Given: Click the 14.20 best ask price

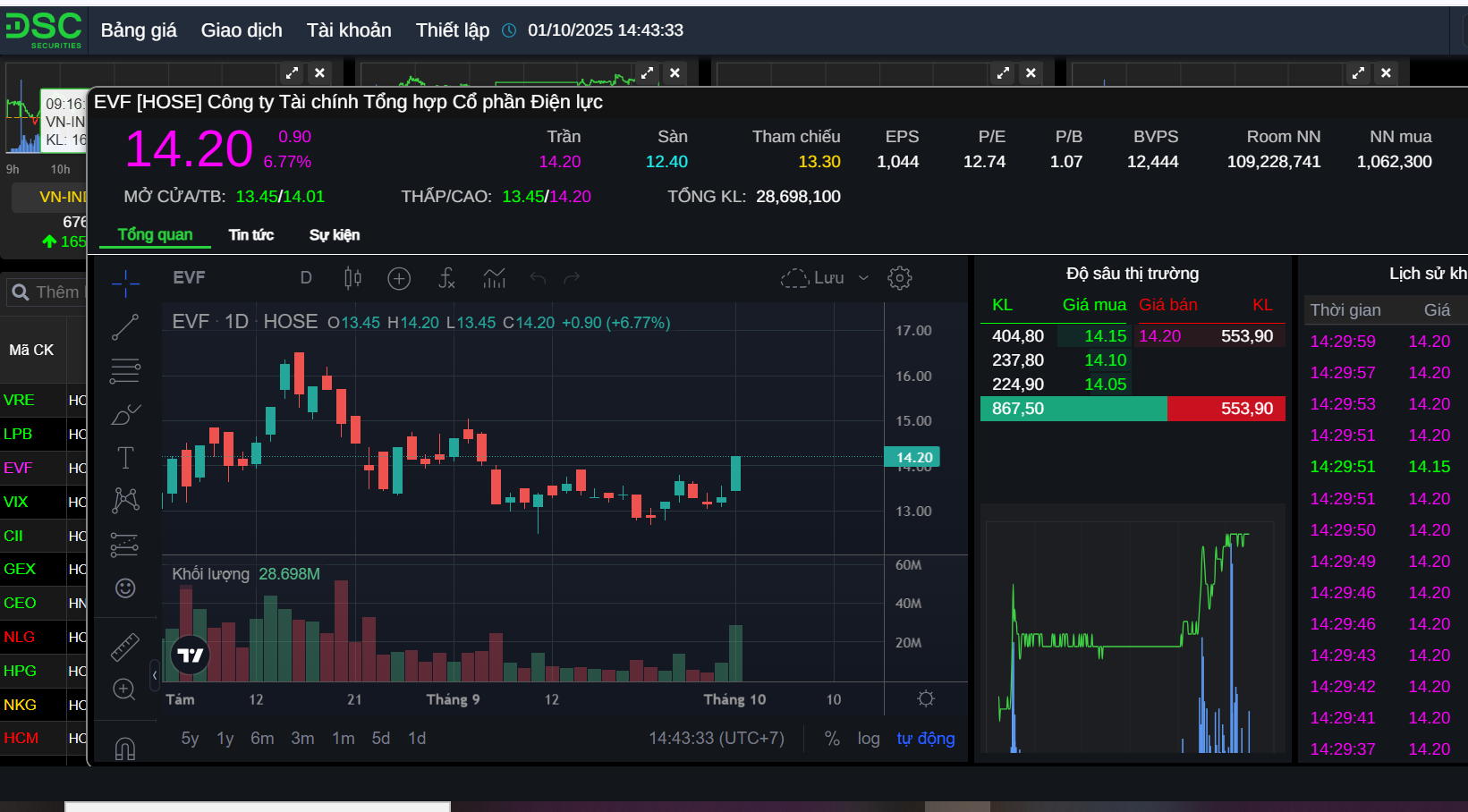Looking at the screenshot, I should pos(1160,336).
